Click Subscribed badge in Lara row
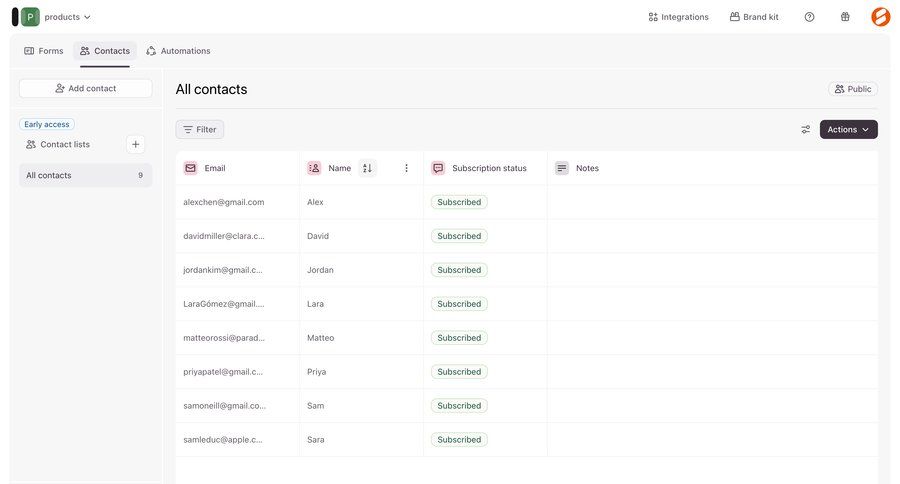900x484 pixels. click(459, 304)
